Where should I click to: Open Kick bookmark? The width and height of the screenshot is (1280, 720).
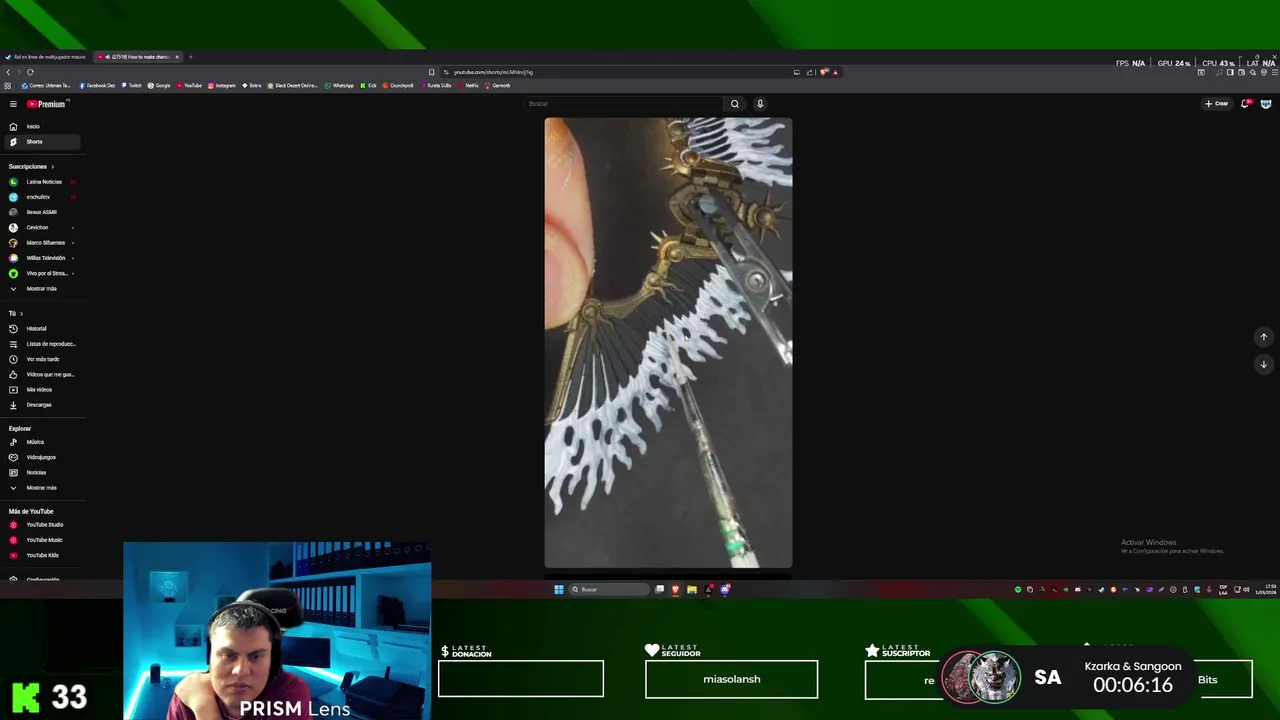[x=369, y=86]
